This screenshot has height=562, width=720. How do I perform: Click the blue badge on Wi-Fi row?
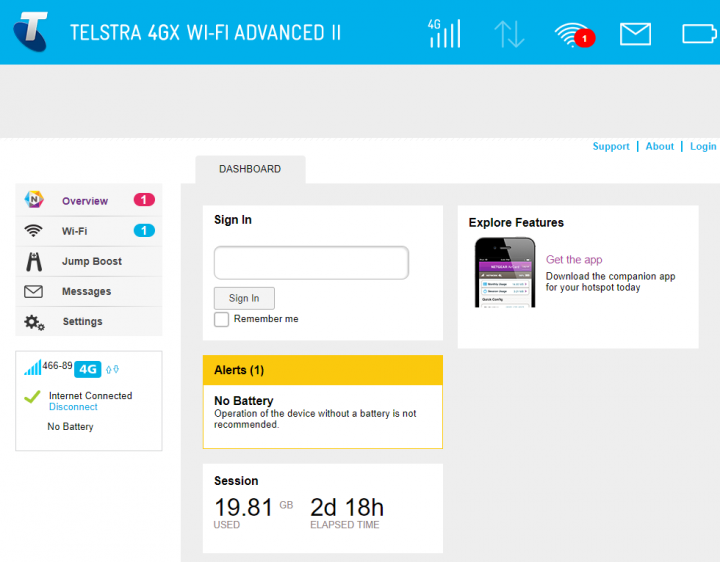144,230
